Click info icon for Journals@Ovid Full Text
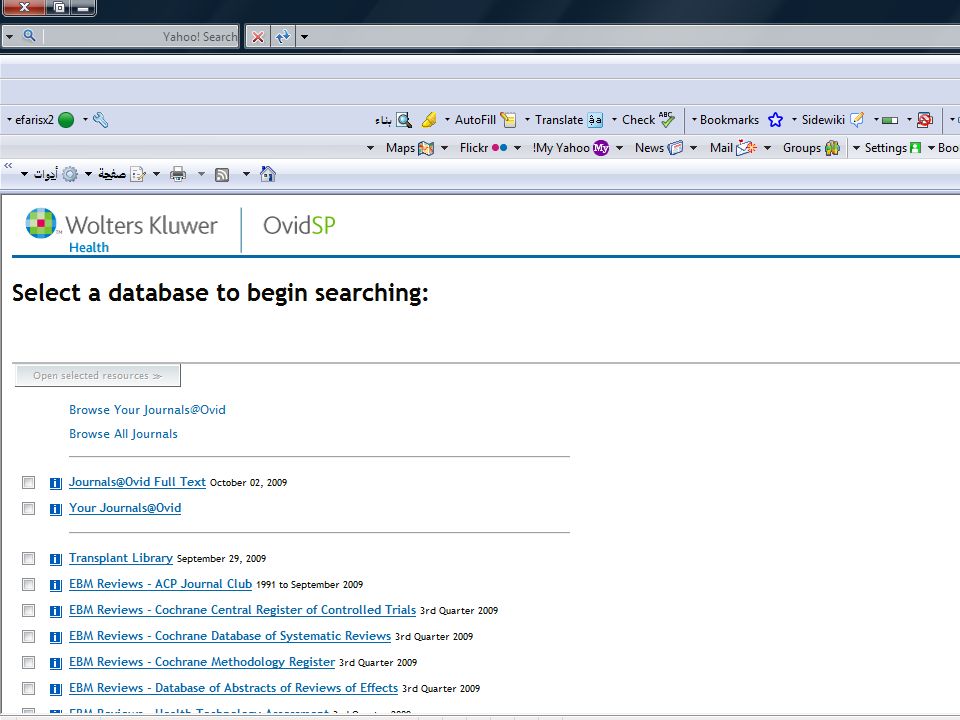Screen dimensions: 960x720 pos(56,483)
